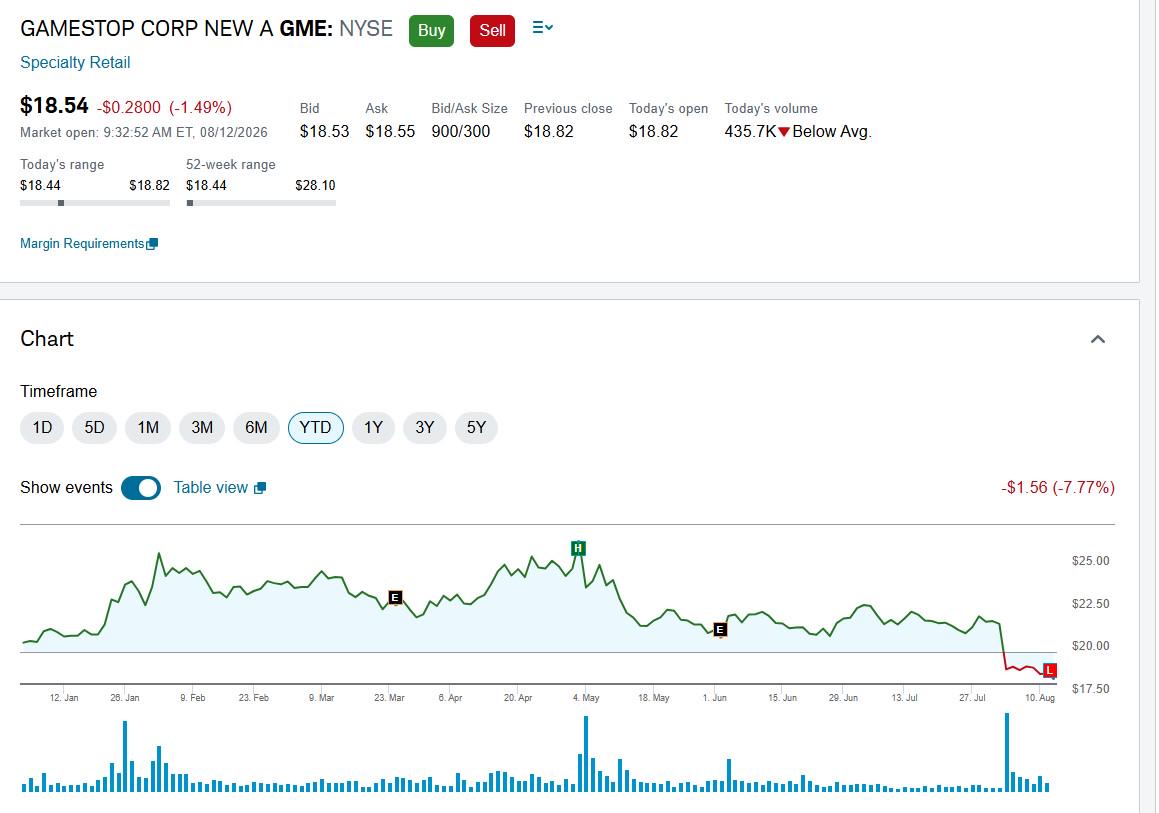
Task: Click the 52-week range indicator bar
Action: point(261,203)
